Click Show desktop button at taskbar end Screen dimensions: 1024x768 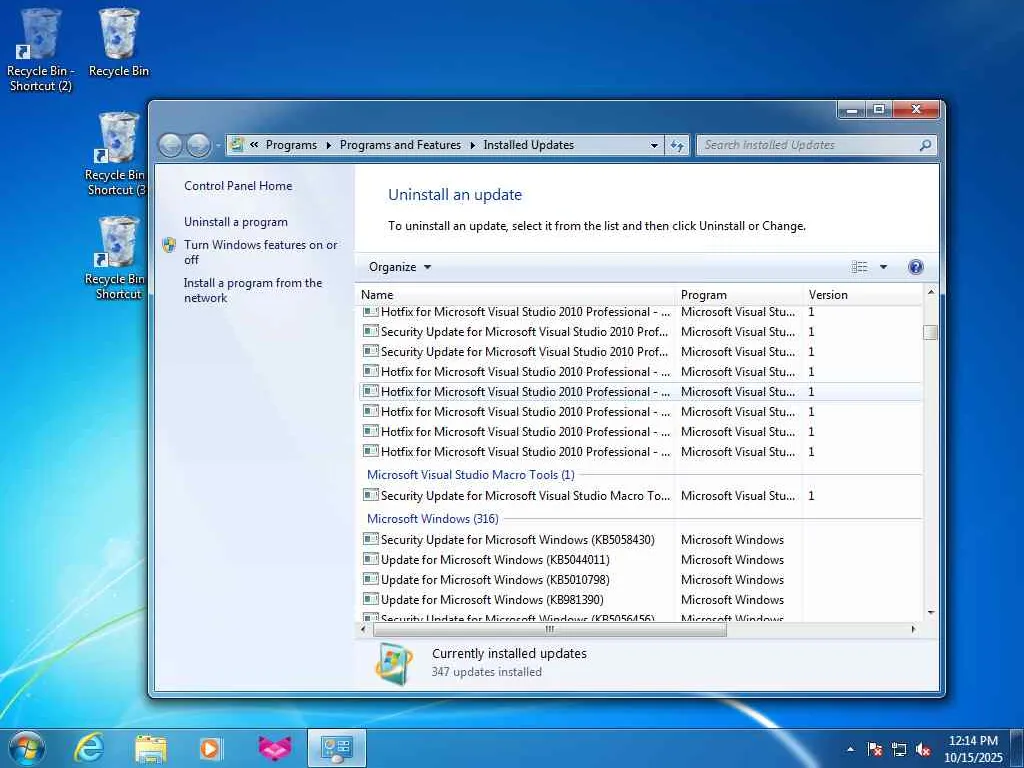click(1017, 748)
